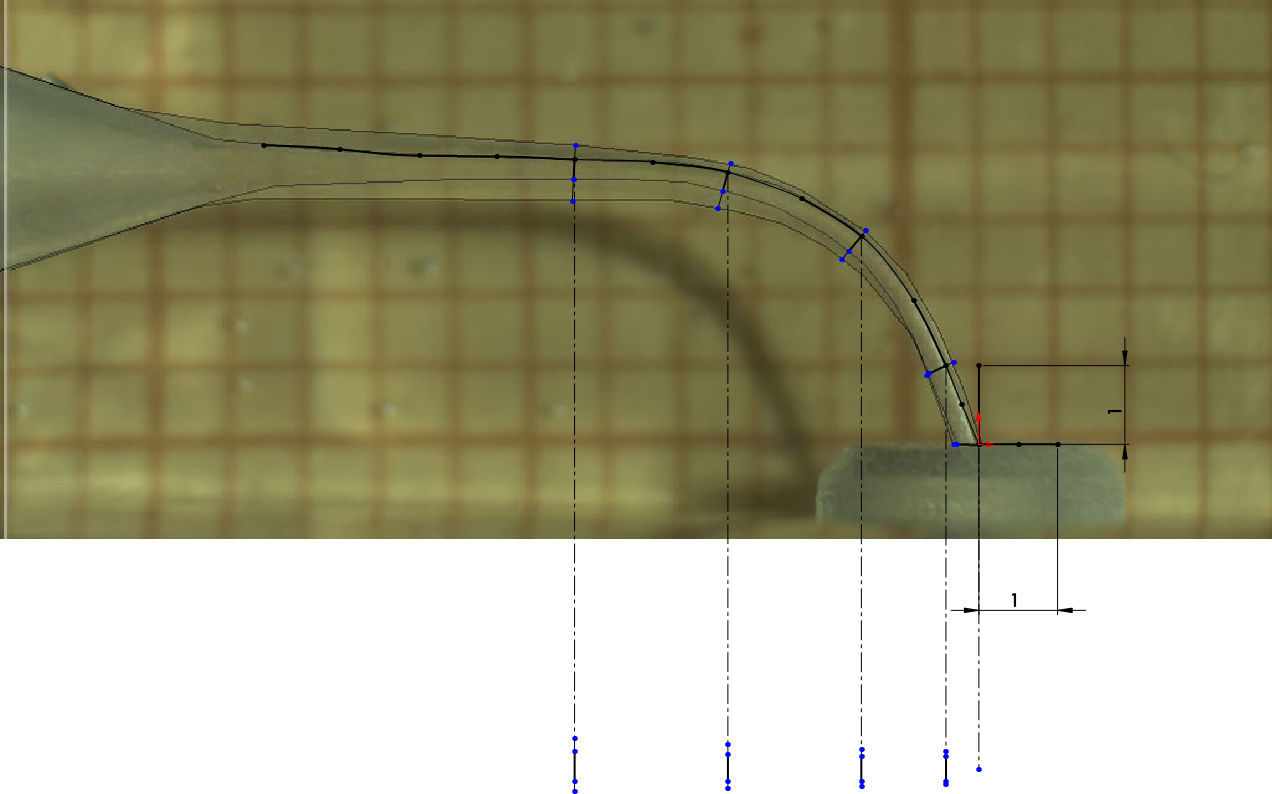The width and height of the screenshot is (1272, 794).
Task: Select right endpoint of horizontal line from origin
Action: 1057,444
